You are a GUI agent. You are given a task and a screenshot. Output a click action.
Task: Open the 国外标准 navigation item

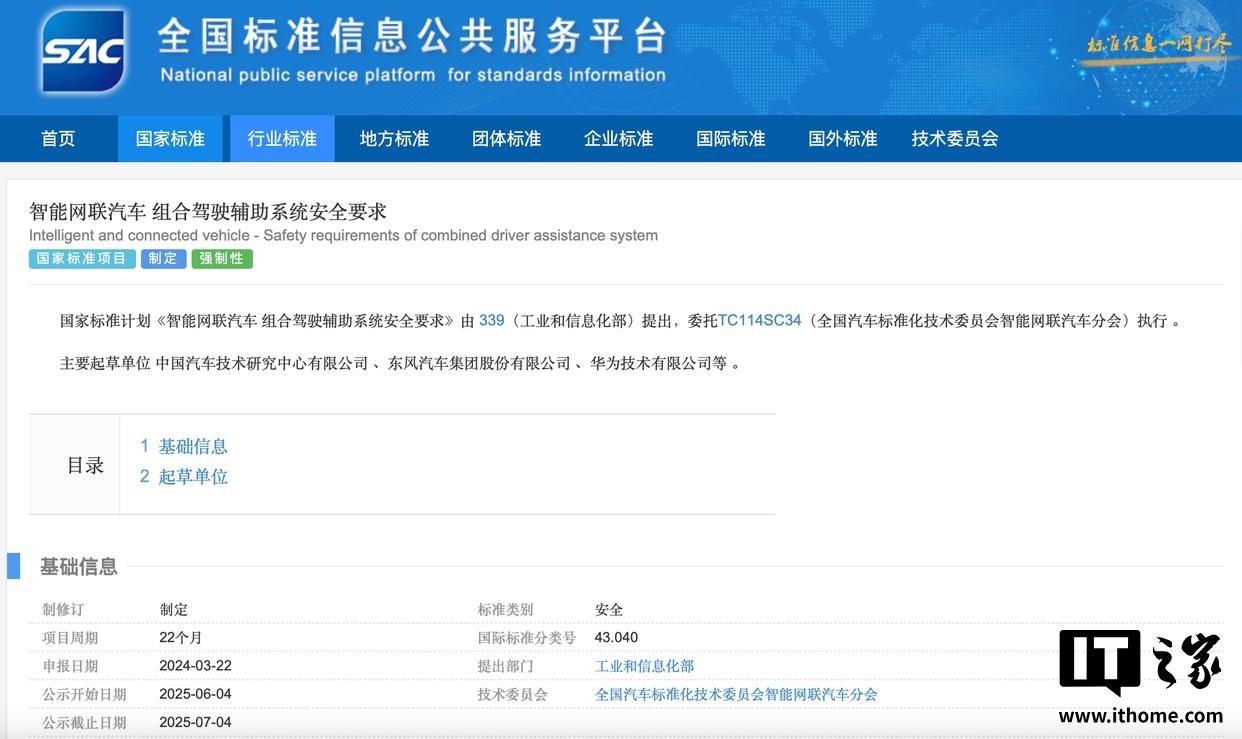point(842,139)
